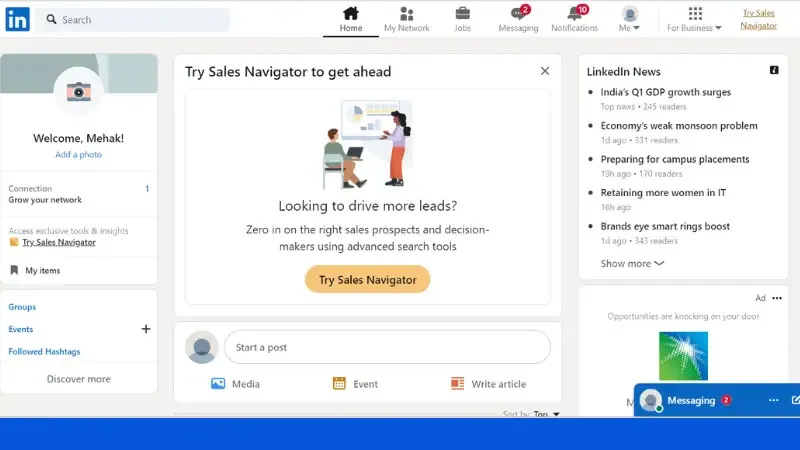Image resolution: width=800 pixels, height=450 pixels.
Task: Click the green ad logo thumbnail
Action: (x=683, y=356)
